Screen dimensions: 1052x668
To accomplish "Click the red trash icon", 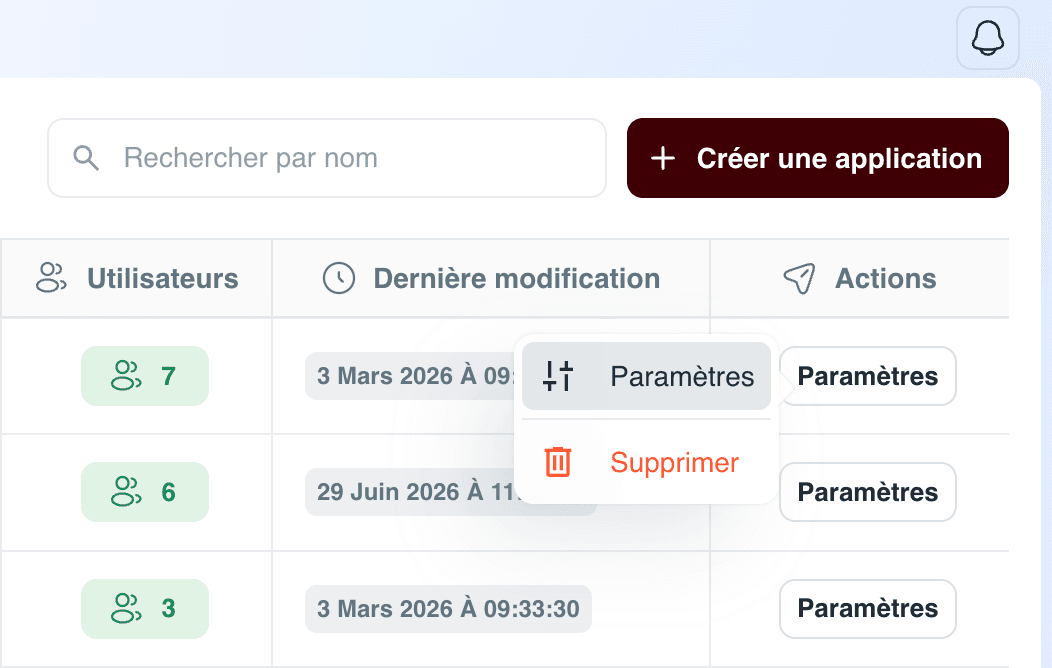I will pyautogui.click(x=558, y=462).
